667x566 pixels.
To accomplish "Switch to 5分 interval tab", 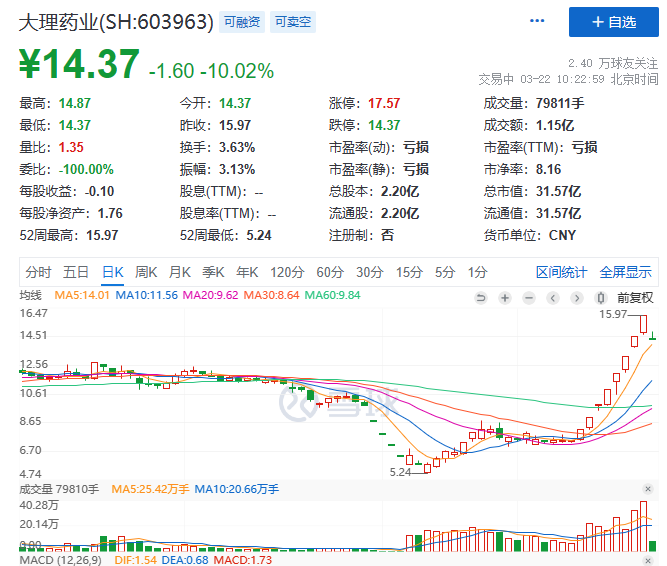I will coord(445,272).
